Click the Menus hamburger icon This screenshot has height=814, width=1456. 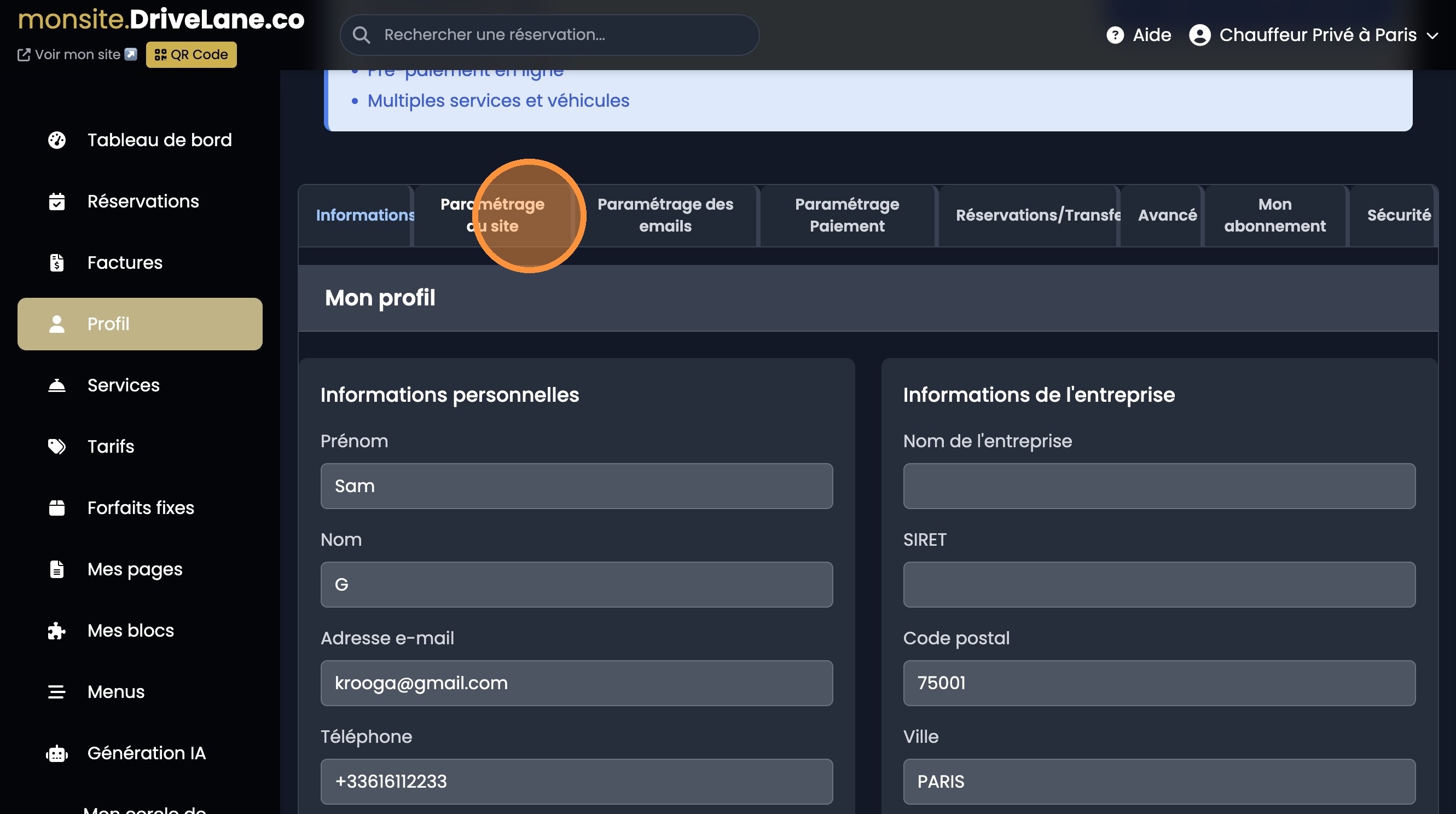(56, 691)
